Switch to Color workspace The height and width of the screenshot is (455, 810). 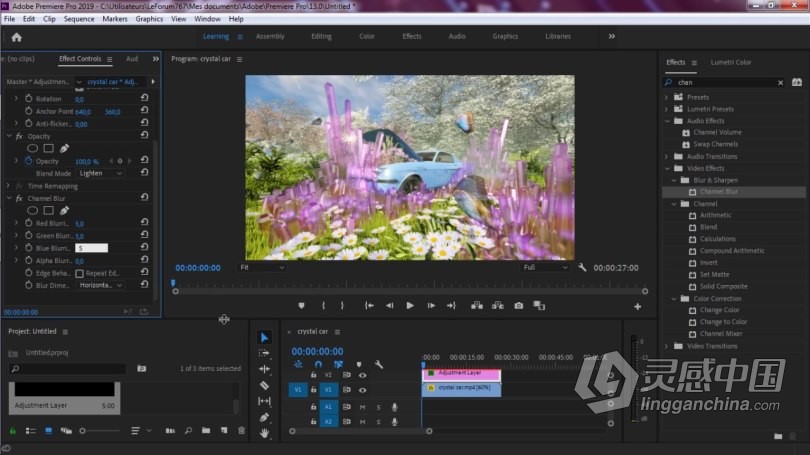tap(367, 36)
